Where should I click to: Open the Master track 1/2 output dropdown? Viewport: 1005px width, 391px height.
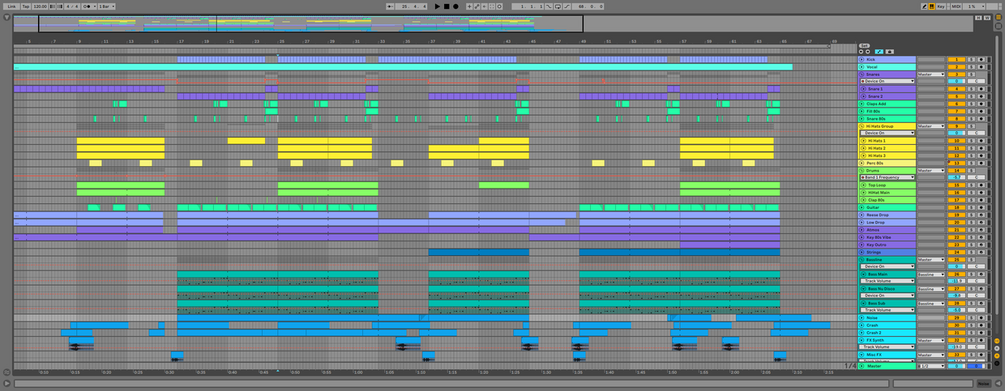(931, 366)
